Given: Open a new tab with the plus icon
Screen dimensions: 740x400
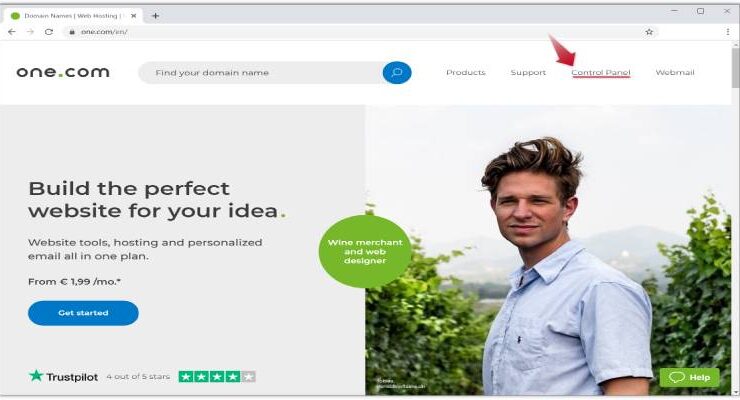Looking at the screenshot, I should [x=155, y=16].
